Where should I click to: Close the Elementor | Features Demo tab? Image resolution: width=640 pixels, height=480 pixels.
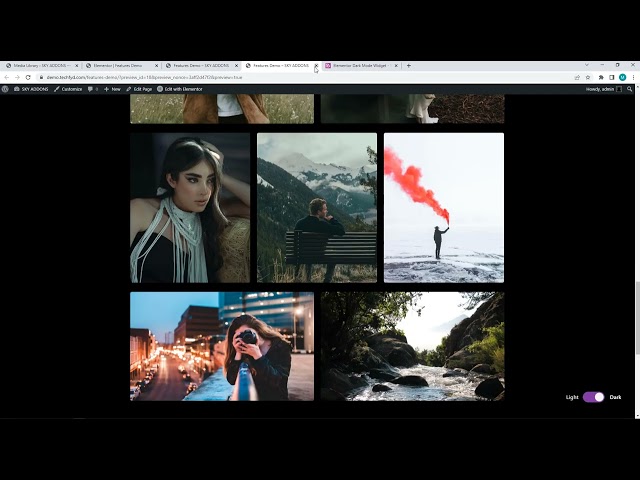point(156,65)
